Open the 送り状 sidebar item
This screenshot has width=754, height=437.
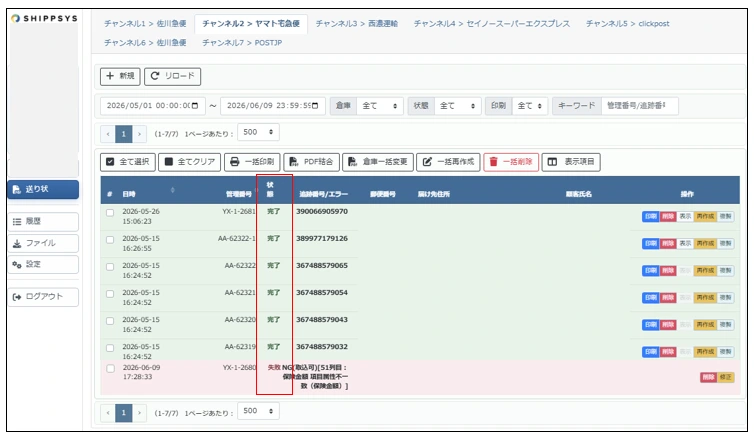point(43,189)
